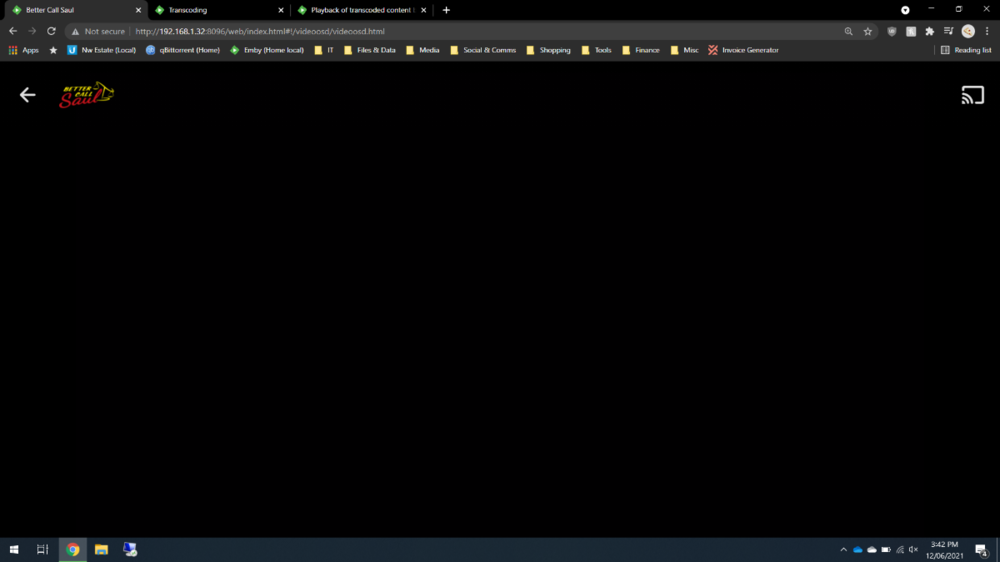The image size is (1000, 562).
Task: Open the remote desktop app on taskbar
Action: click(x=130, y=549)
